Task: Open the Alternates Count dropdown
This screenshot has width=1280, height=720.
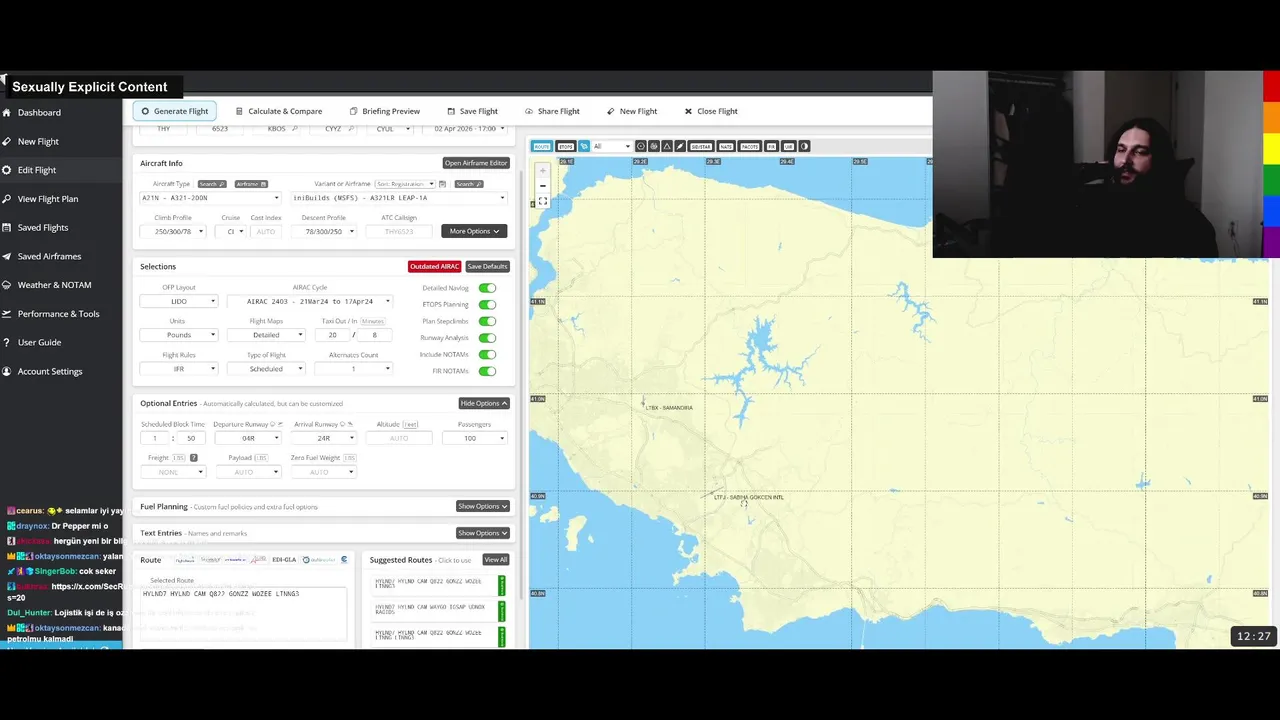Action: tap(353, 369)
